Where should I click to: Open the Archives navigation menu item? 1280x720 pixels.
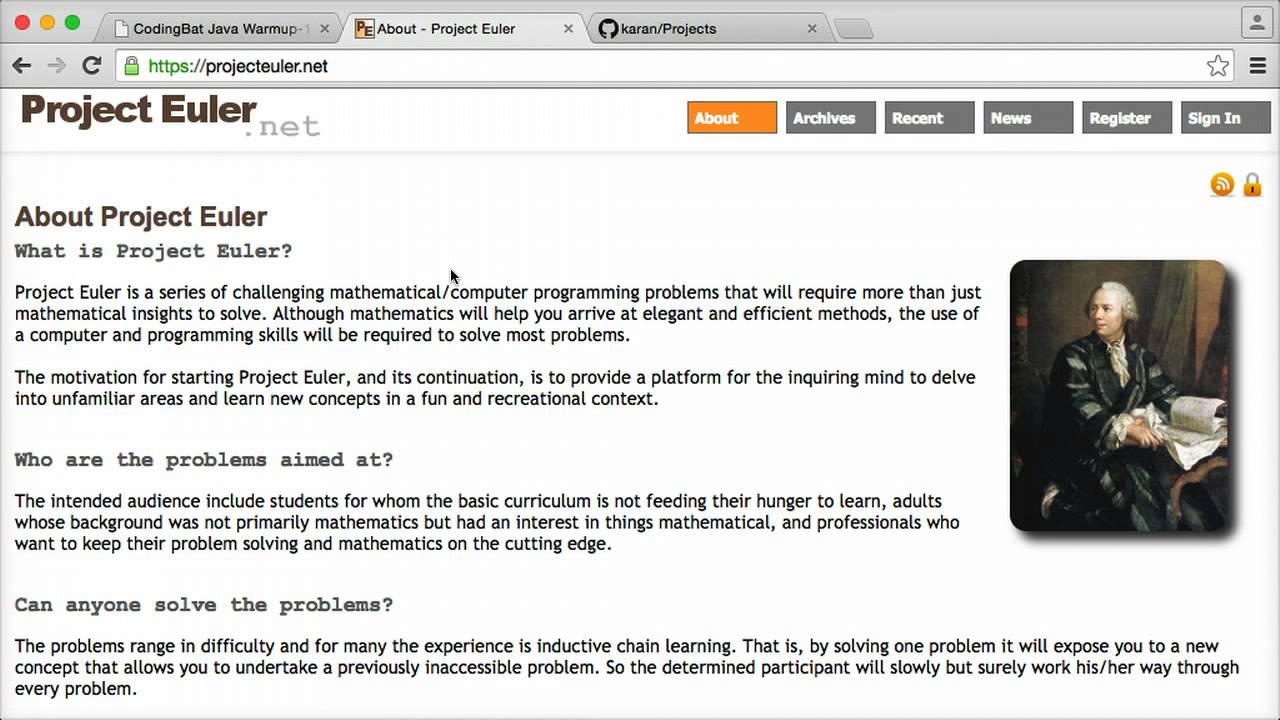831,118
